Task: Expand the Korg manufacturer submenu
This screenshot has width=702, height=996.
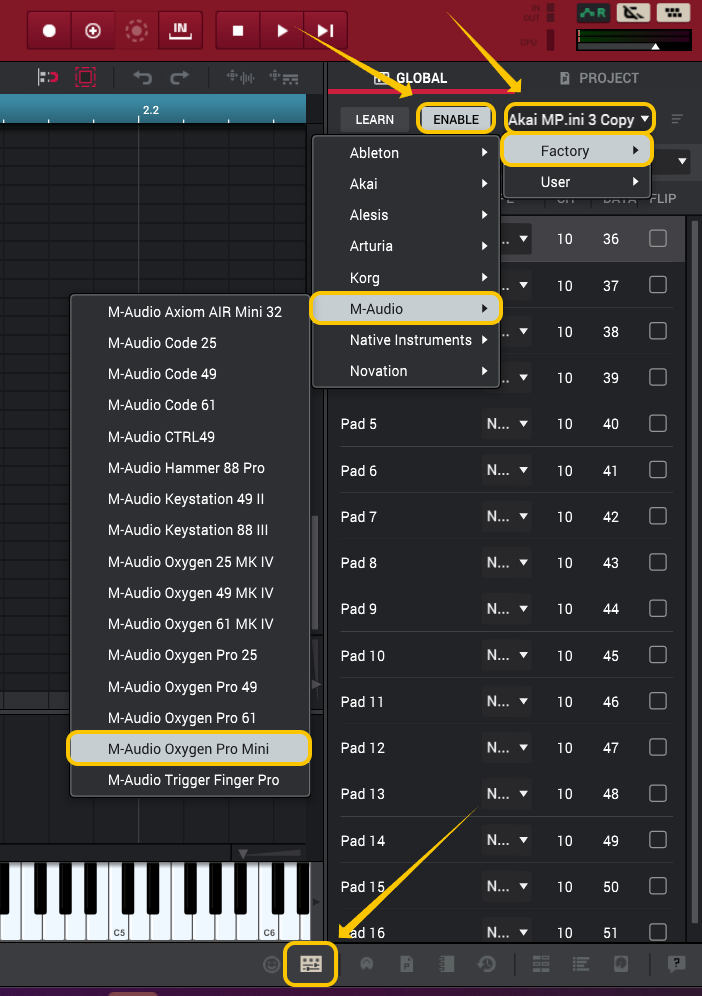Action: [x=406, y=278]
